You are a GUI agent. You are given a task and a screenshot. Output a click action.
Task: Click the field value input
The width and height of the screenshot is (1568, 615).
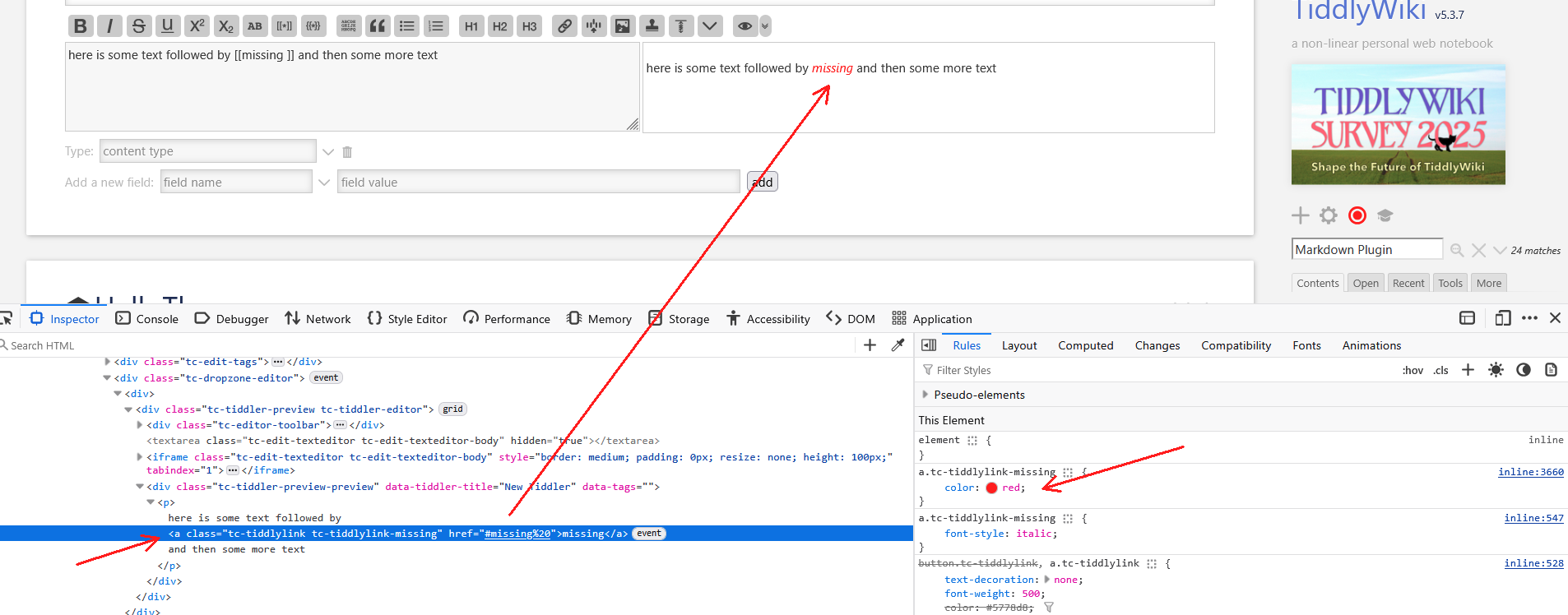538,183
